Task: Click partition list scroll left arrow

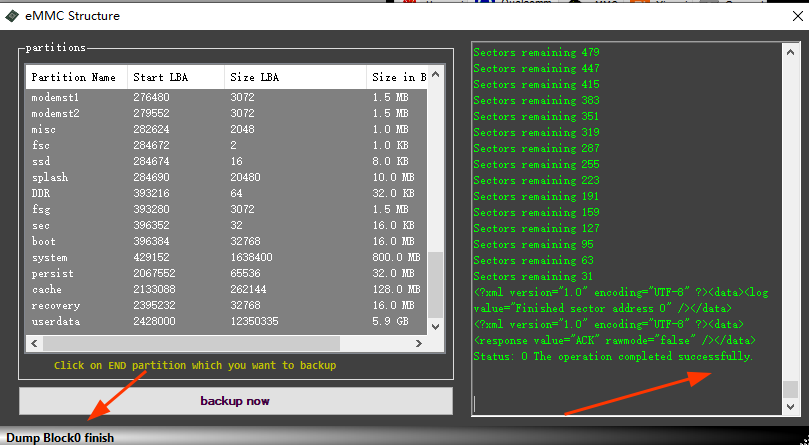Action: (x=34, y=343)
